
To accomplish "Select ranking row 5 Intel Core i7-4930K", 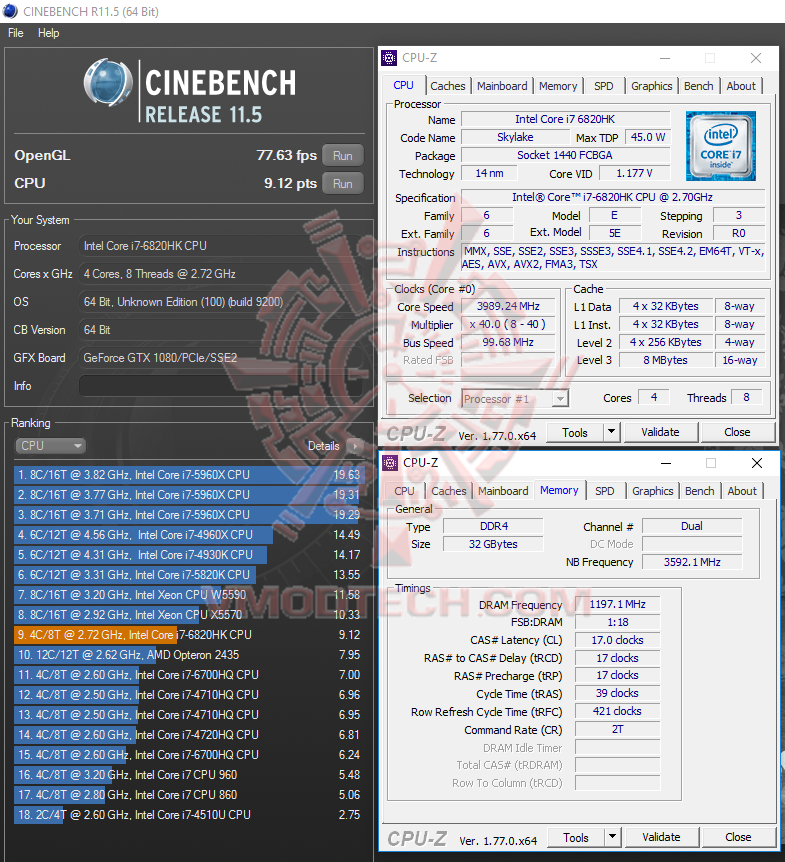I will (x=189, y=555).
